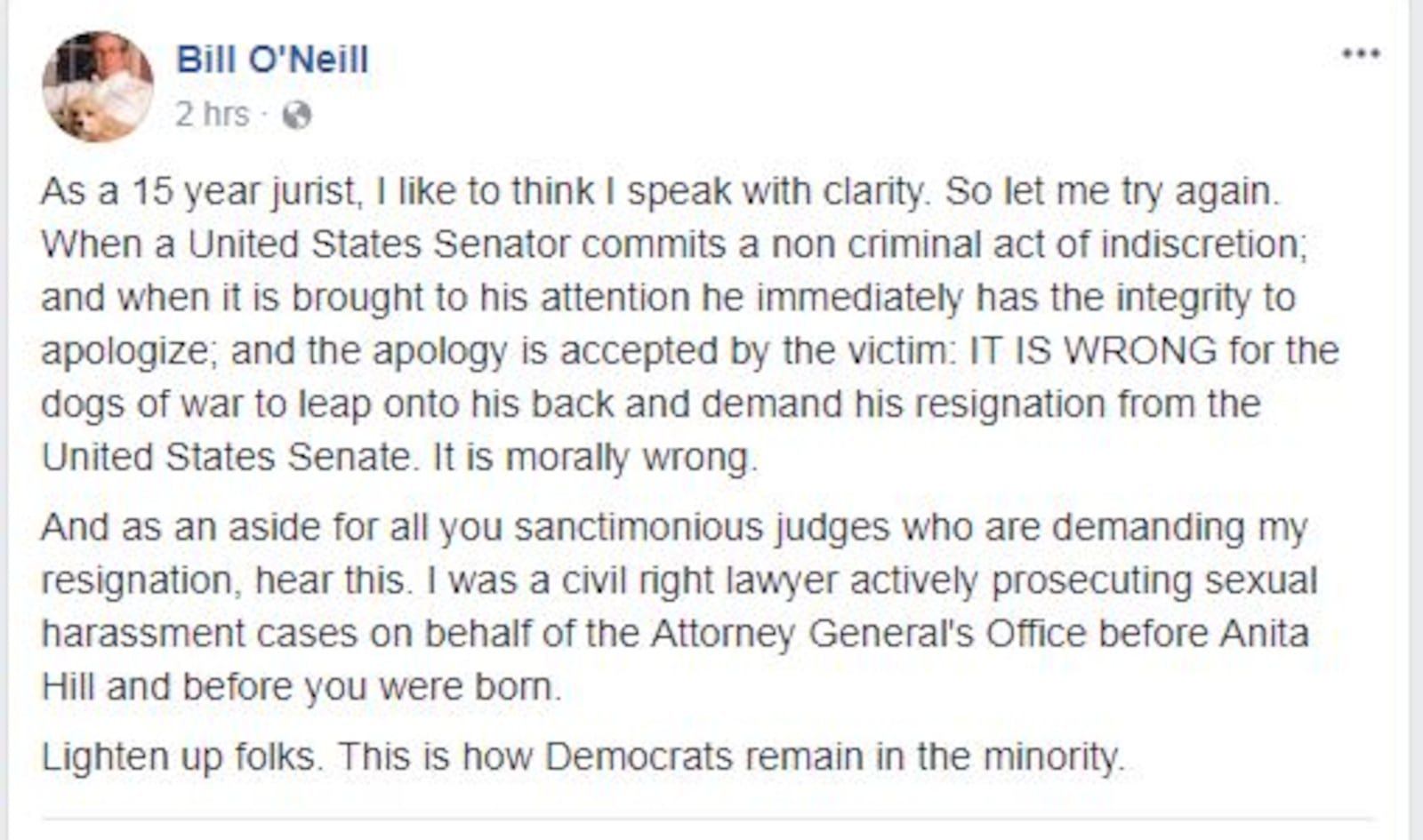
Task: Click the phrase "sanctimonious judges"
Action: 701,527
